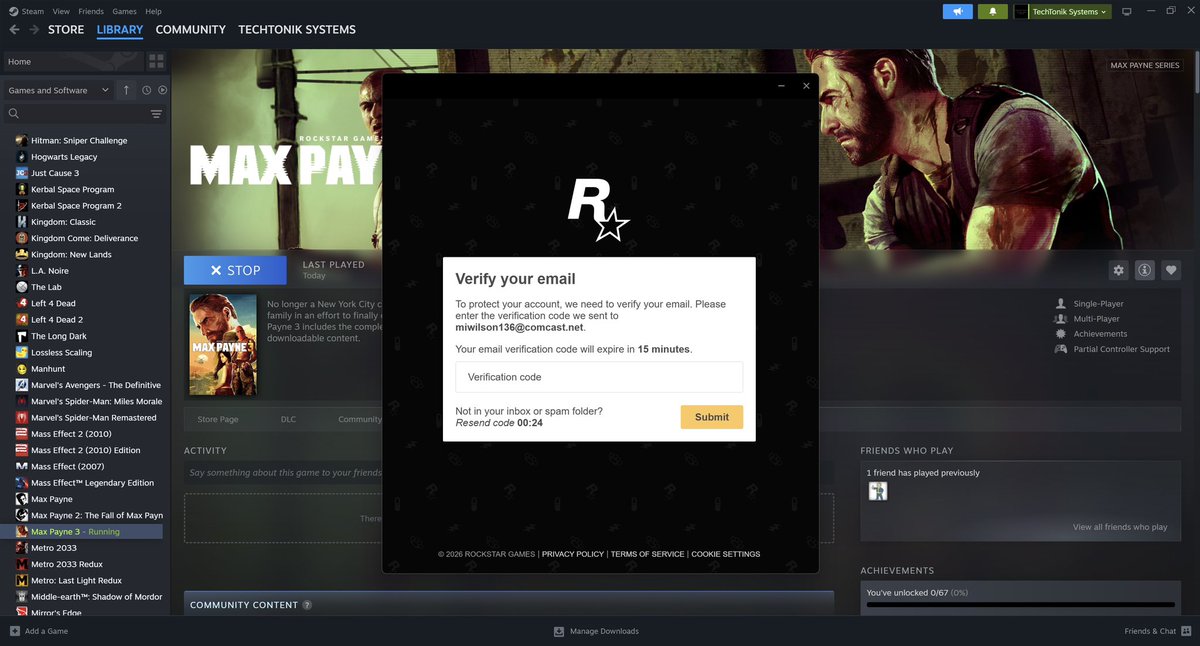Submit the verification code

click(712, 417)
